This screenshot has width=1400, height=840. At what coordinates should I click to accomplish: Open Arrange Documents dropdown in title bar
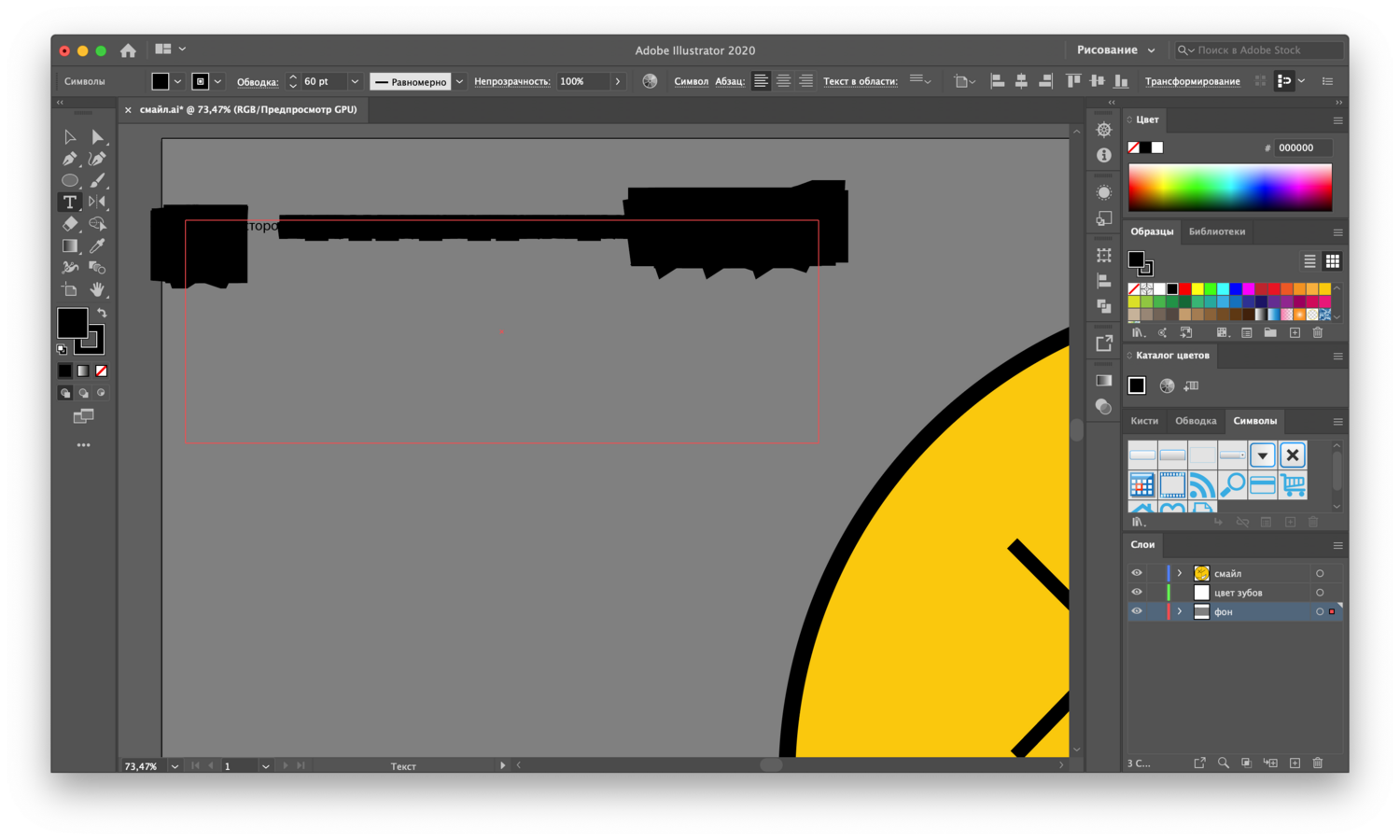(170, 49)
